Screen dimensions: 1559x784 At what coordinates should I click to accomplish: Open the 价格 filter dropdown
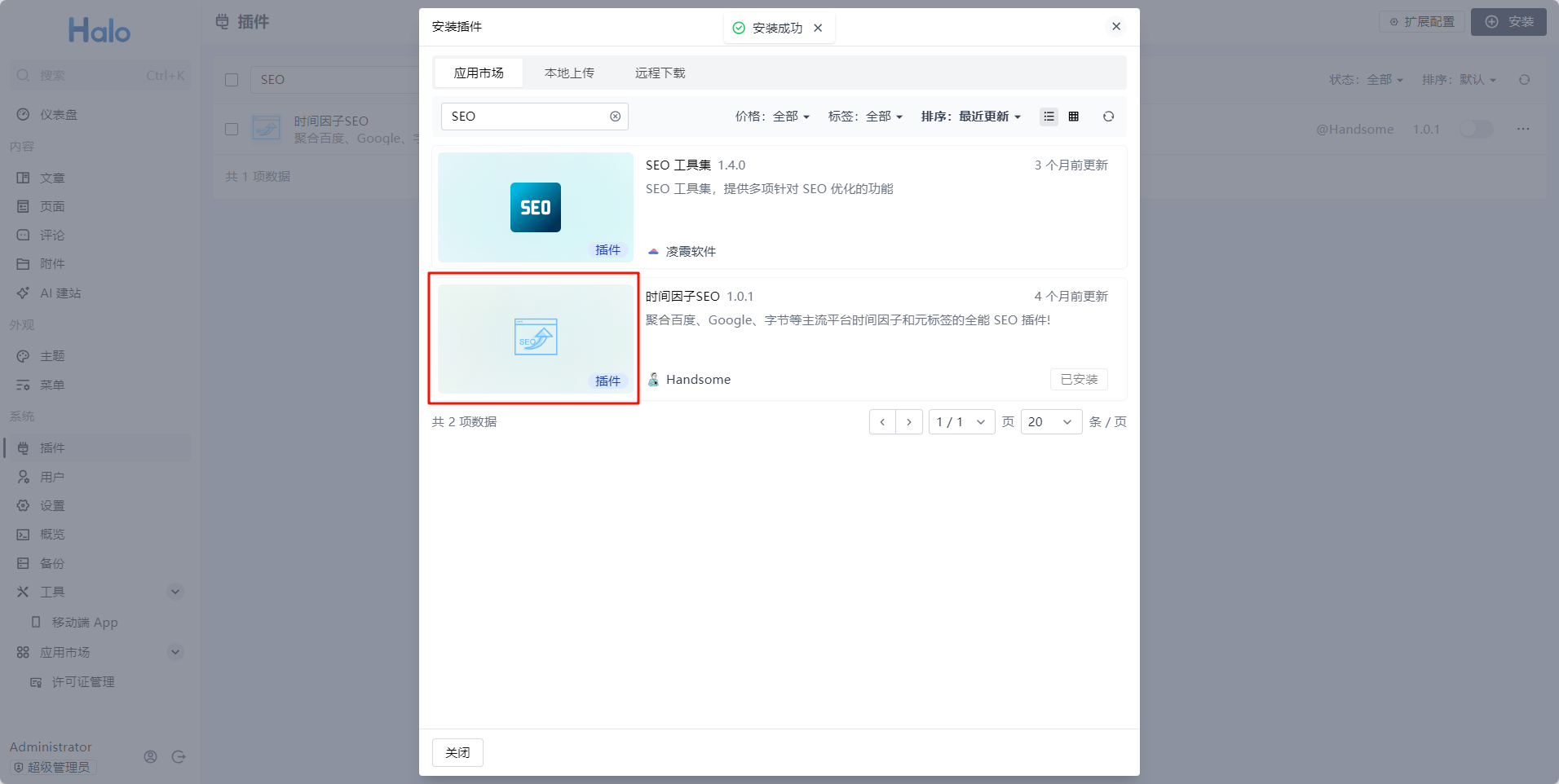[x=772, y=117]
